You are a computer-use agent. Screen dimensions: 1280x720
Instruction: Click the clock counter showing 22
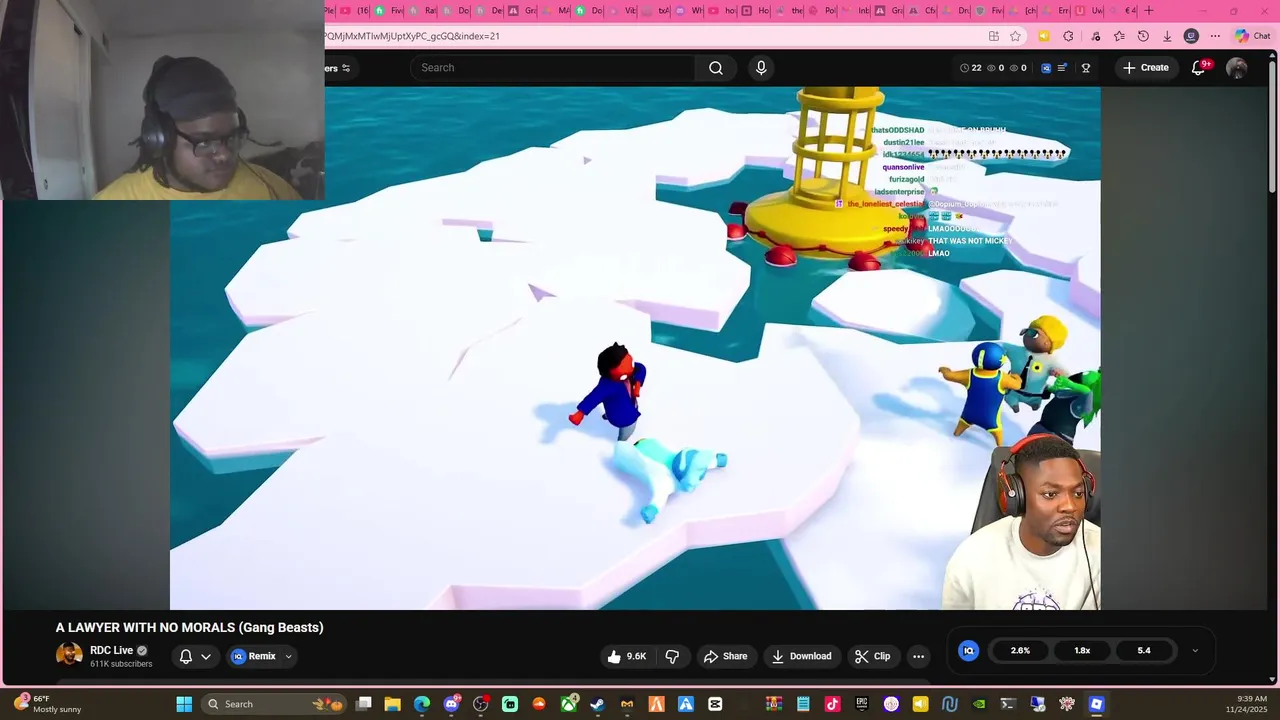point(971,68)
